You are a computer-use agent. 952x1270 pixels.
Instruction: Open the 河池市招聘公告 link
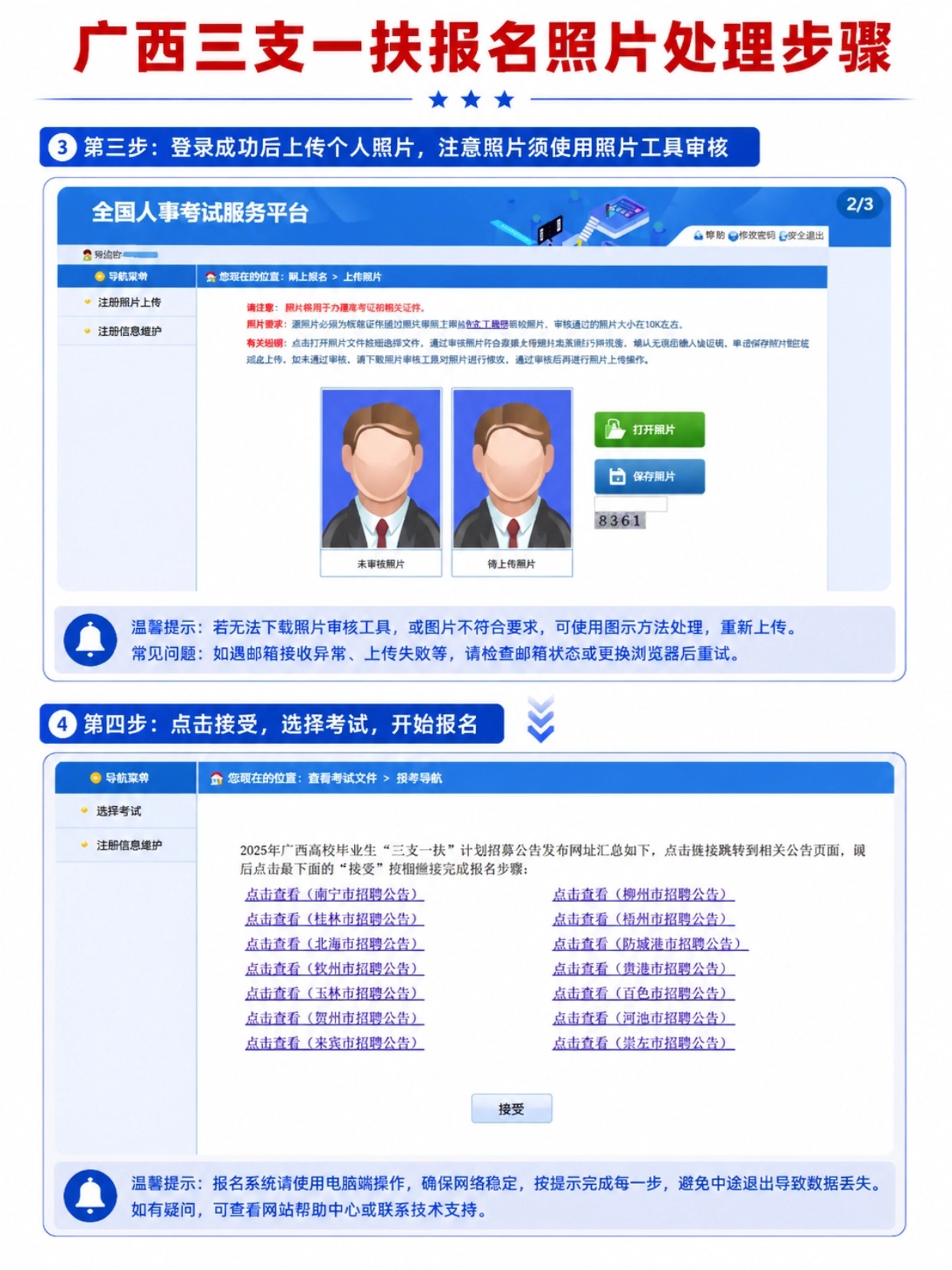point(643,1018)
